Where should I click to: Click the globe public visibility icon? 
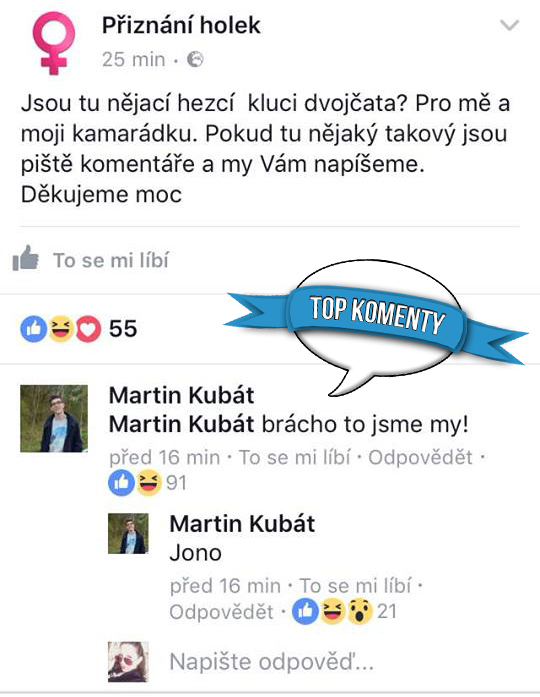(195, 59)
